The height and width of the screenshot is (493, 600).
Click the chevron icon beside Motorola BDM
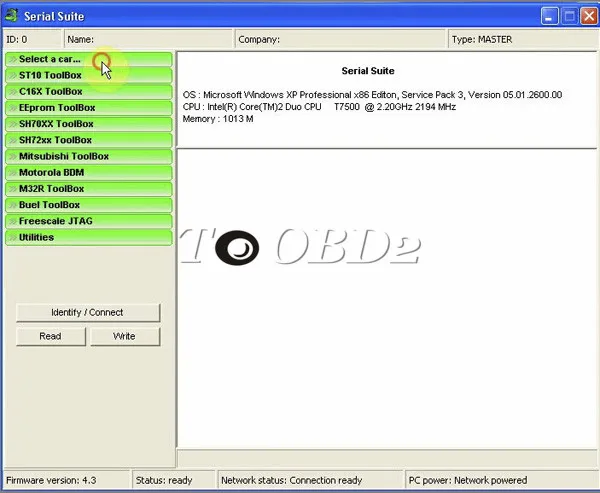pyautogui.click(x=13, y=173)
